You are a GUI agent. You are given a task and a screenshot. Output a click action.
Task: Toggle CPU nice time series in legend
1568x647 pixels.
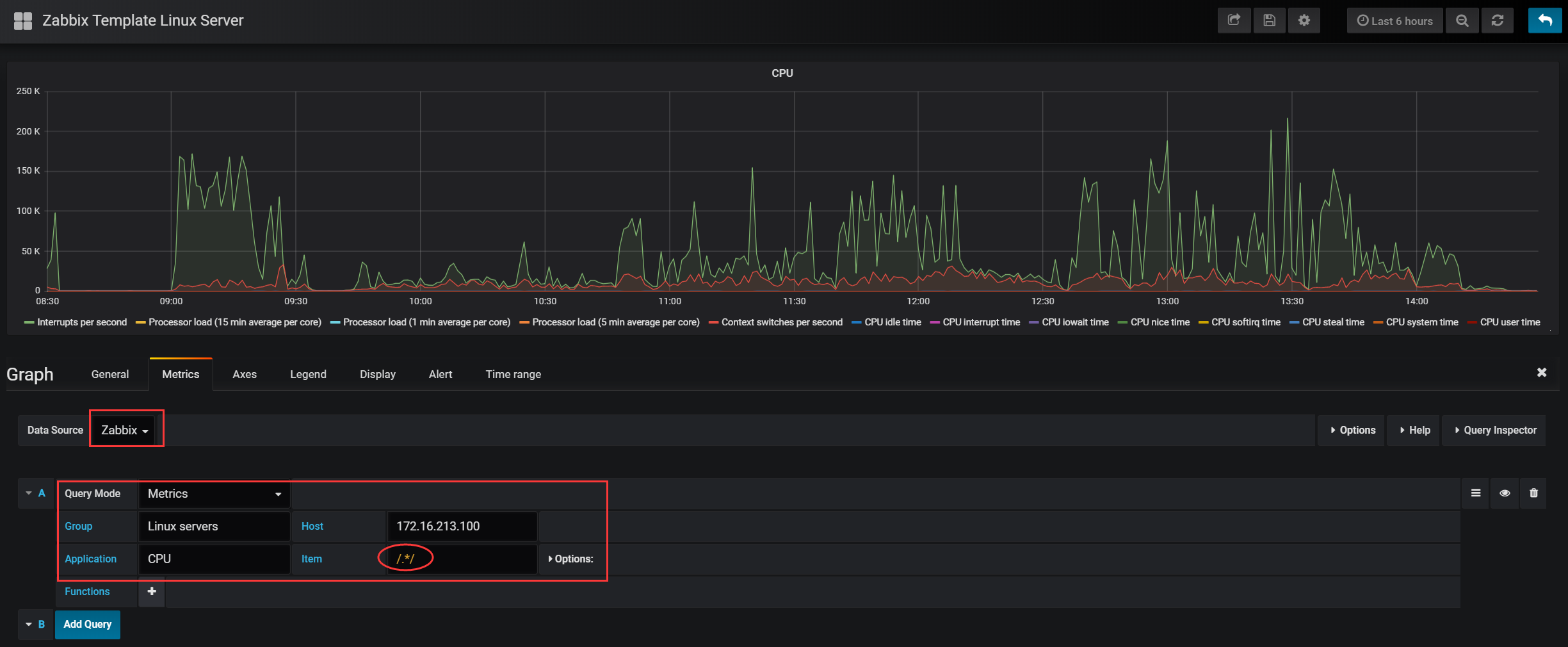click(1160, 322)
